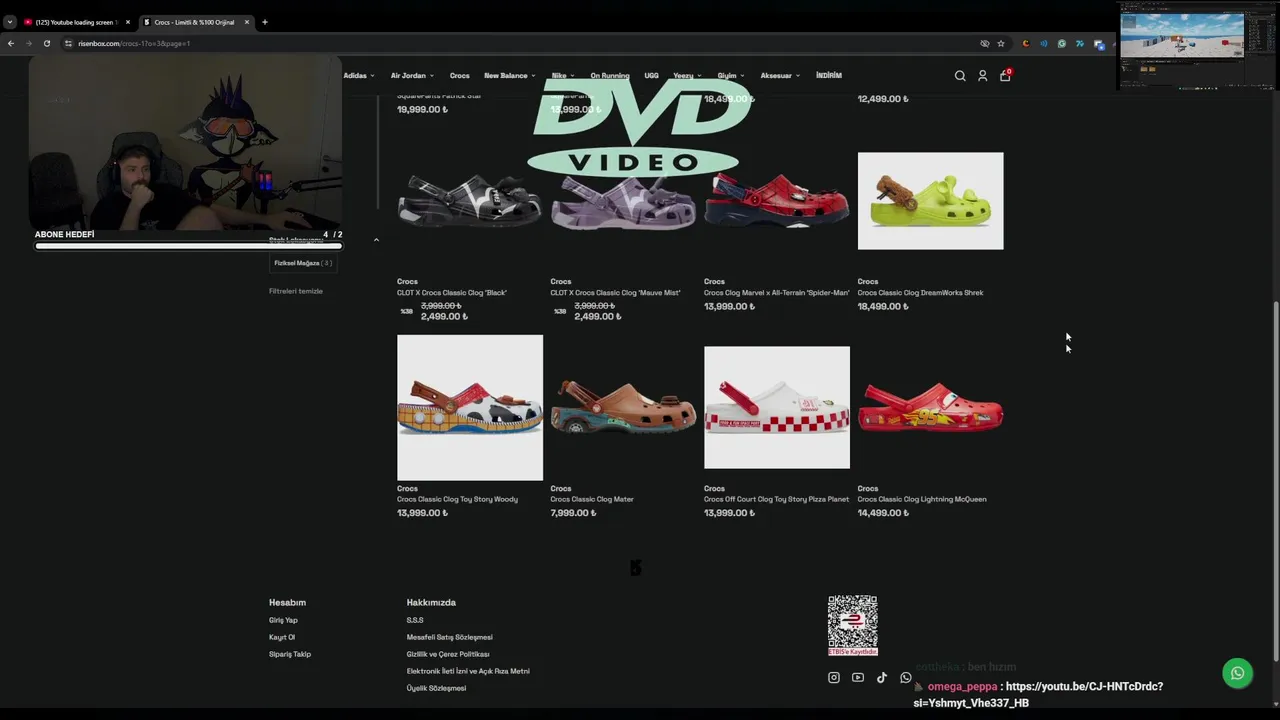Viewport: 1280px width, 720px height.
Task: Open Marvel Spider-Man clog image
Action: [777, 201]
